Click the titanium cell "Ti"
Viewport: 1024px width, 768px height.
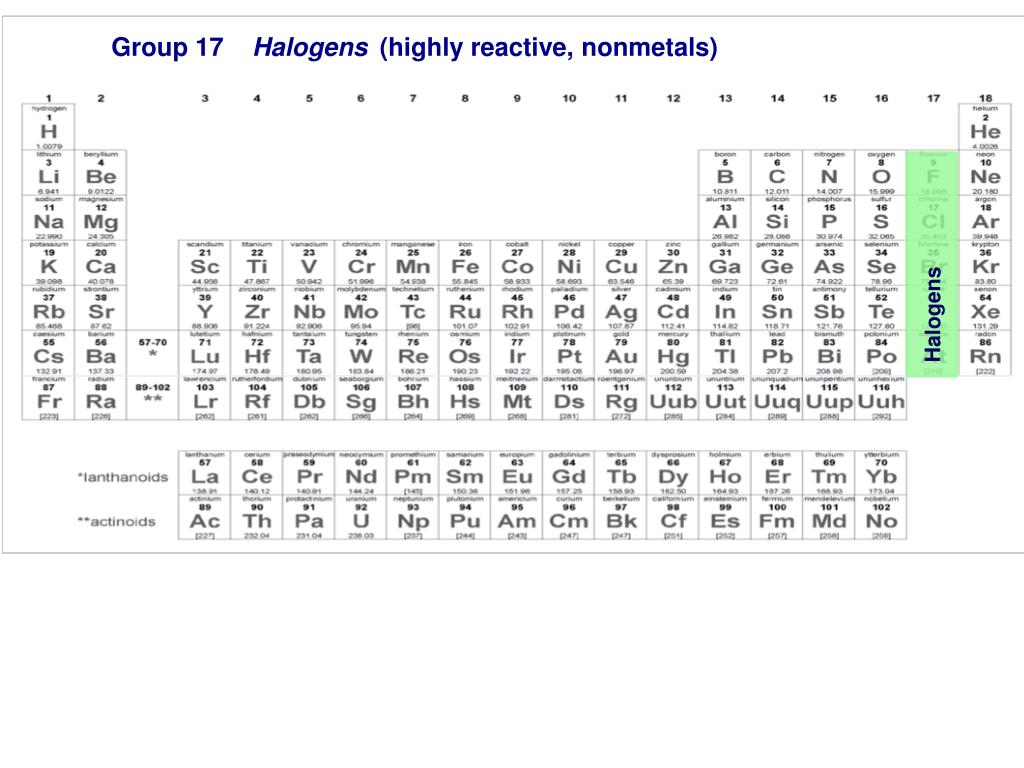tap(257, 263)
